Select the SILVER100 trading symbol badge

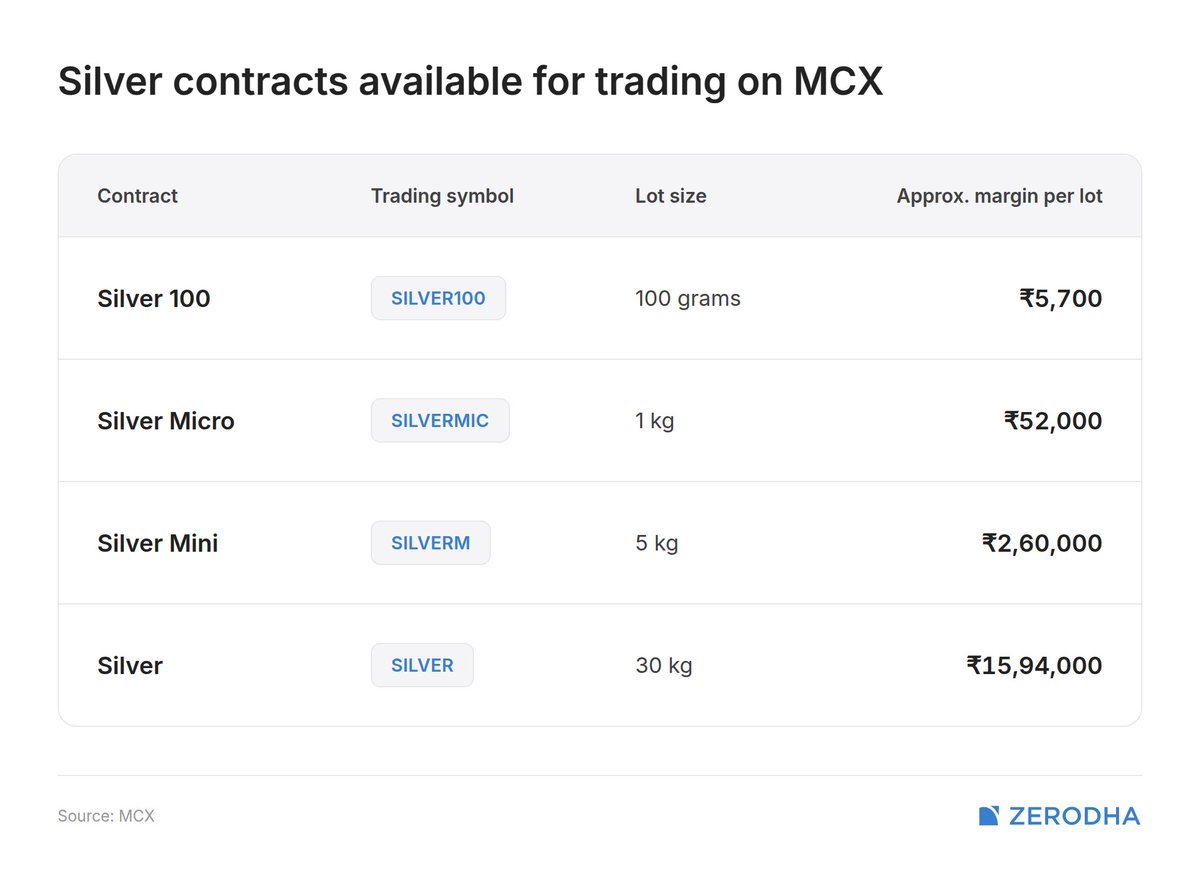pyautogui.click(x=438, y=298)
